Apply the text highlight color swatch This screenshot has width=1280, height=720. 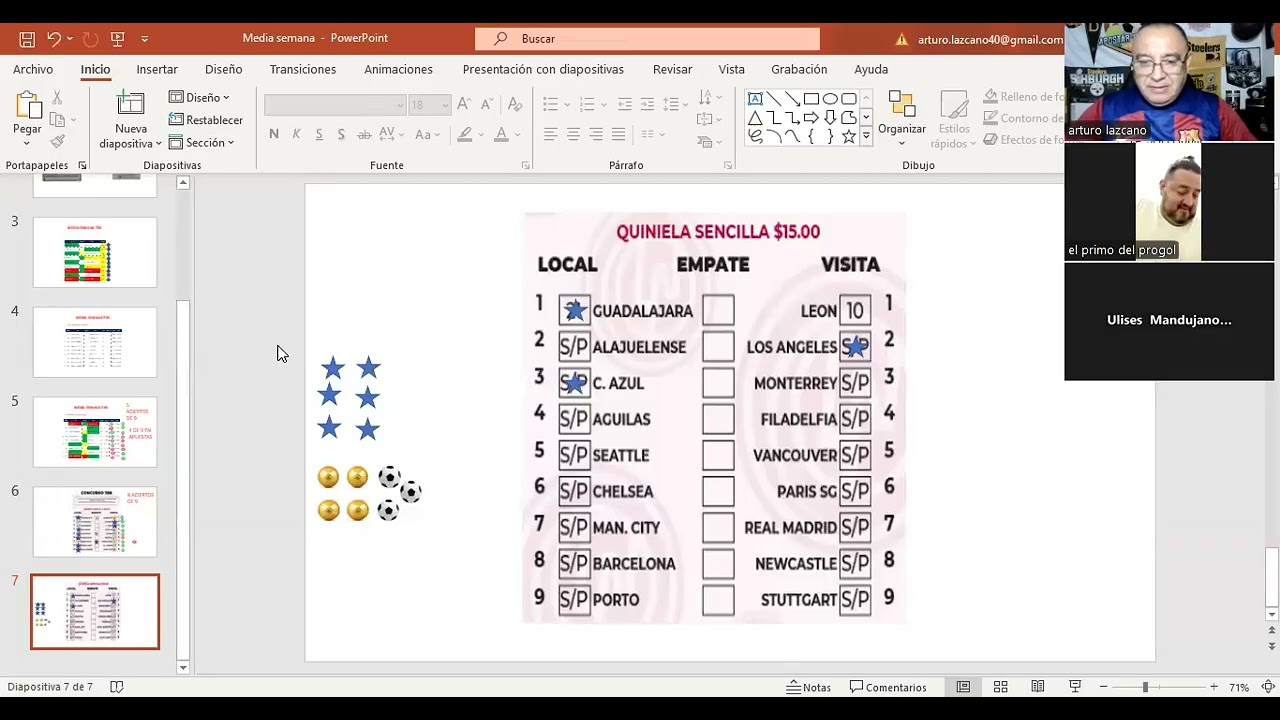pyautogui.click(x=465, y=134)
